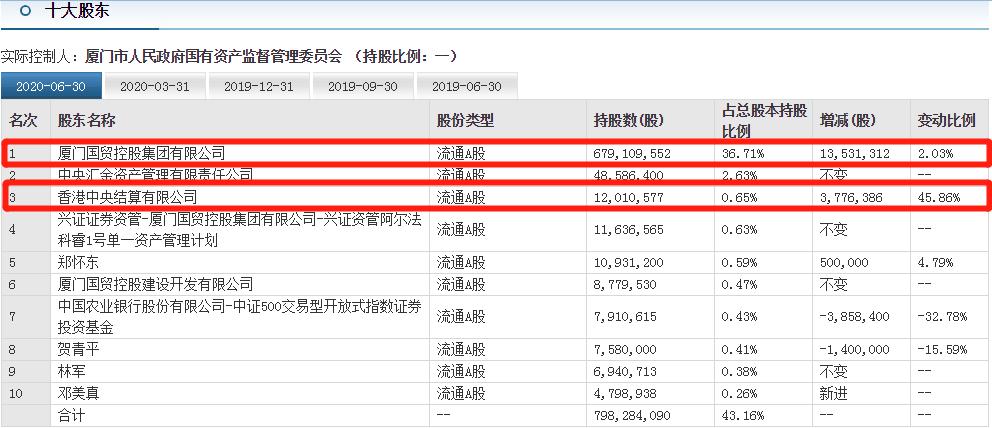Click the change value -3,858,400
The width and height of the screenshot is (992, 428).
point(854,317)
